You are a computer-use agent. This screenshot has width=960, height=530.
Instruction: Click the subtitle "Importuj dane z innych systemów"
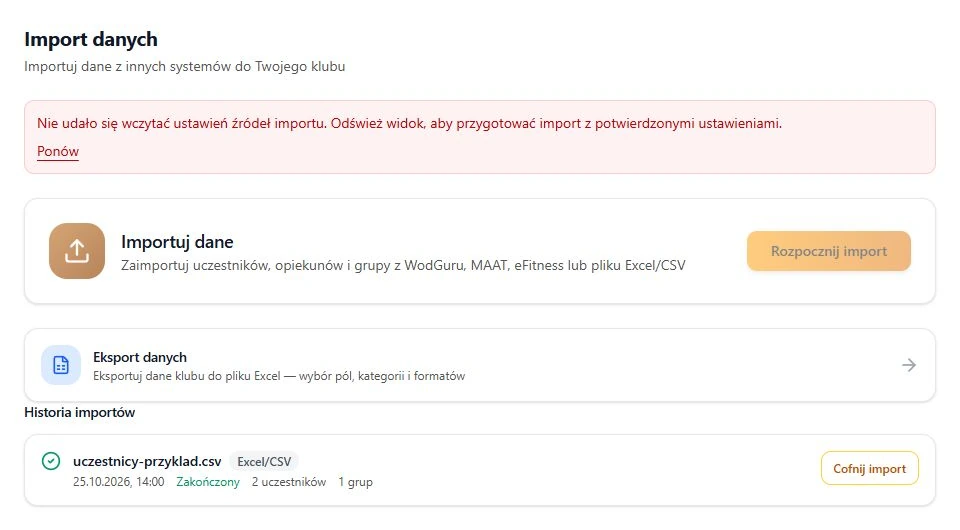(x=184, y=66)
